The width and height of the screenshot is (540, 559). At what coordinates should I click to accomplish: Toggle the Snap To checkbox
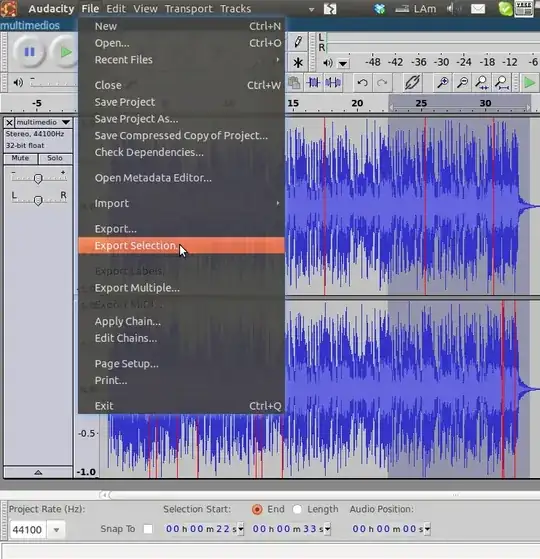[148, 529]
